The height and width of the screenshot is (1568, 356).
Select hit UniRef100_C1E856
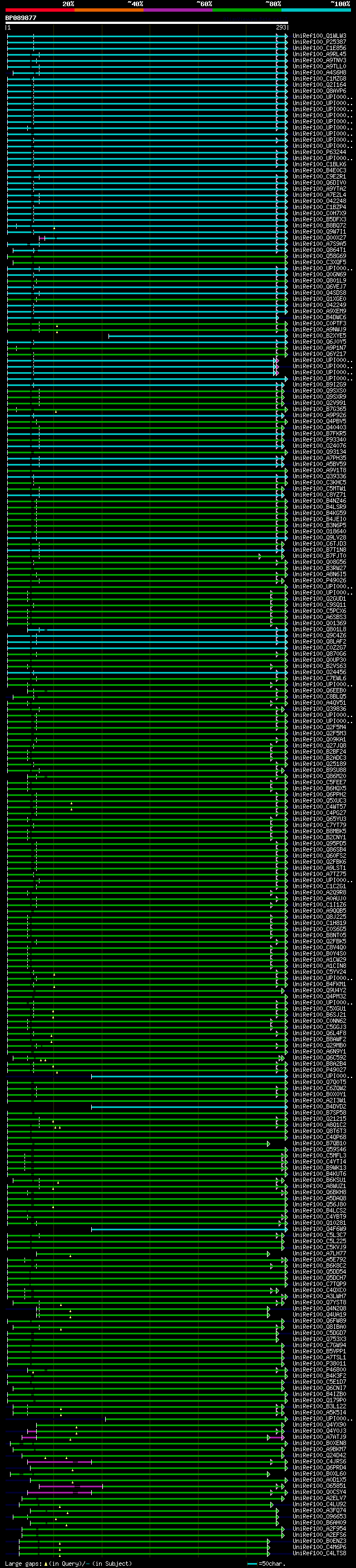[x=319, y=48]
